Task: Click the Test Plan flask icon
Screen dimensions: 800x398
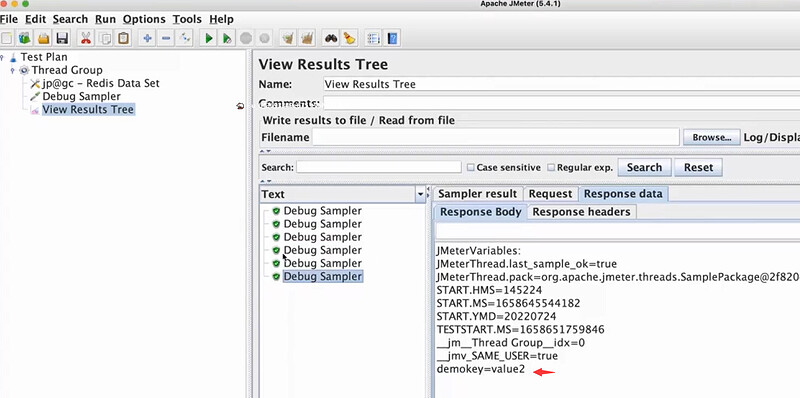Action: tap(13, 57)
